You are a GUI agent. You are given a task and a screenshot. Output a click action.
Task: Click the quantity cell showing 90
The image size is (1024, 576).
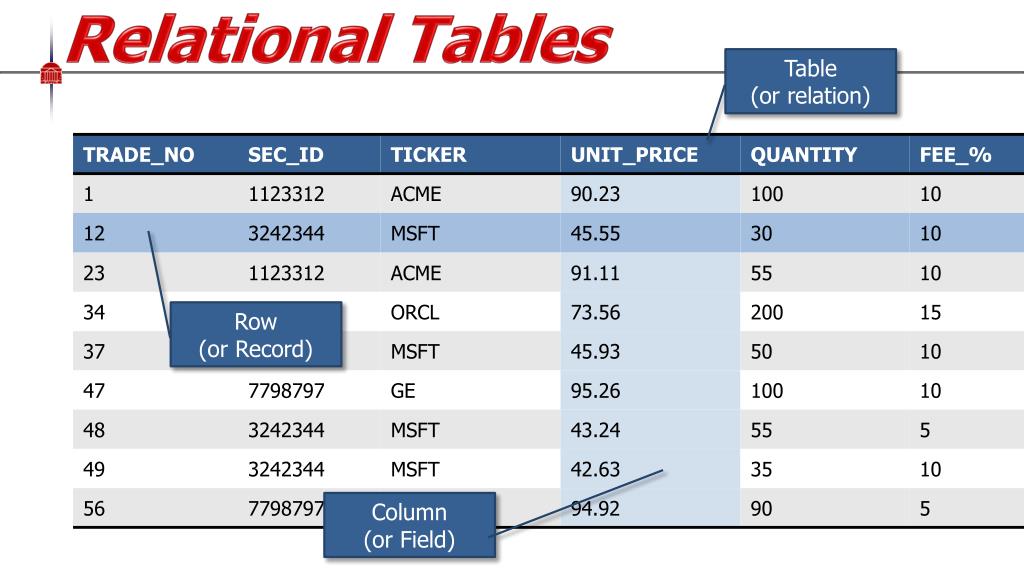pos(761,508)
